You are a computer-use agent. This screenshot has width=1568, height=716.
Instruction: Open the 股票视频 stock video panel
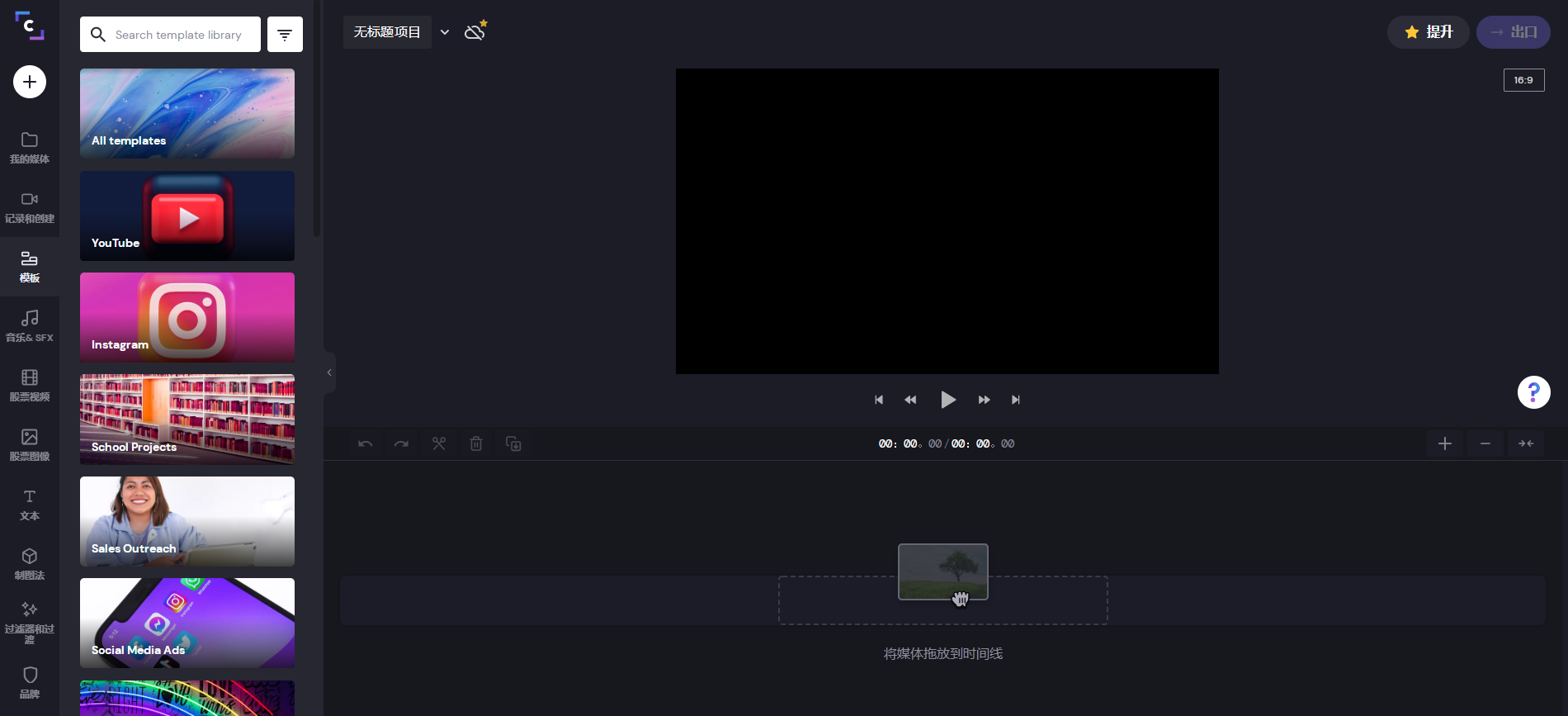(30, 386)
